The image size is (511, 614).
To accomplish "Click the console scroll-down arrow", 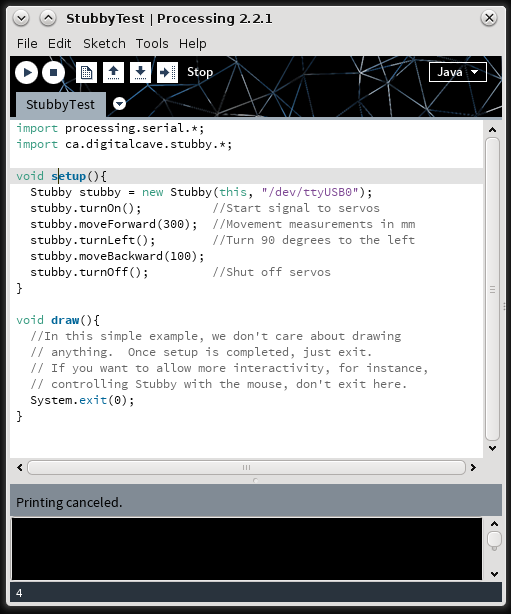I will 494,574.
